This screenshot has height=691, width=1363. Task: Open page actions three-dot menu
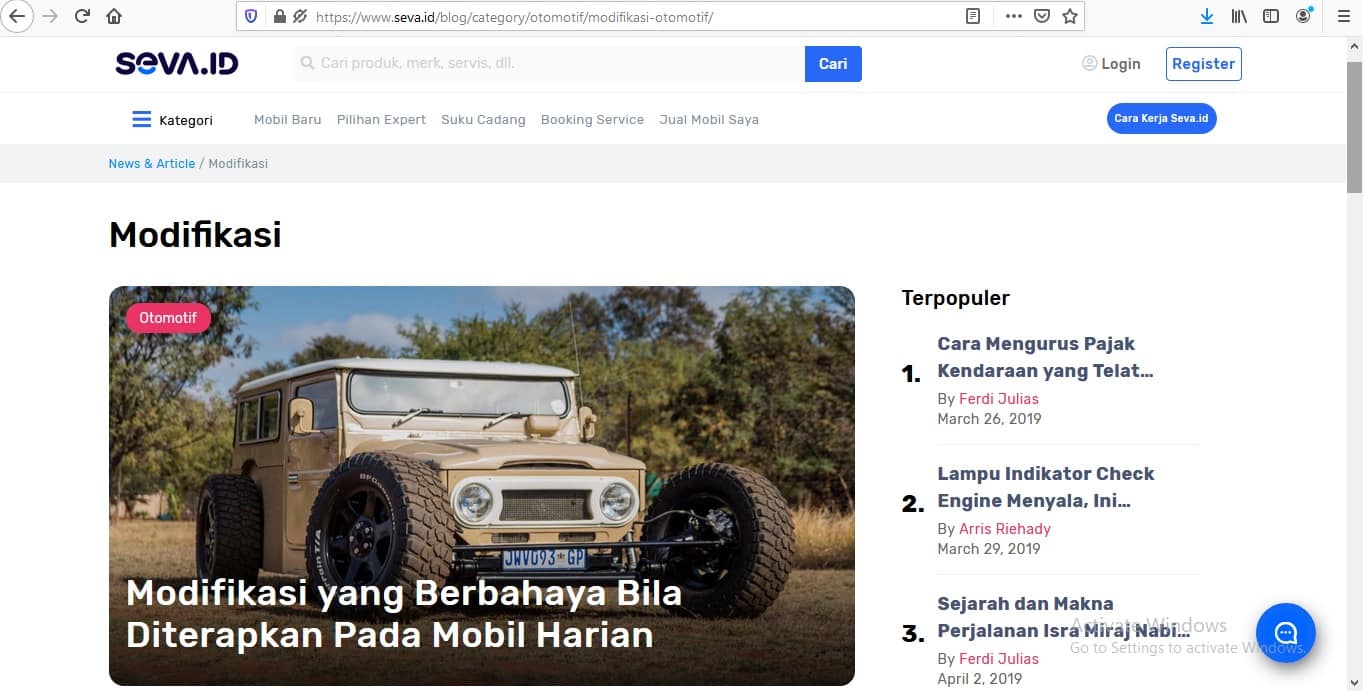click(1014, 16)
